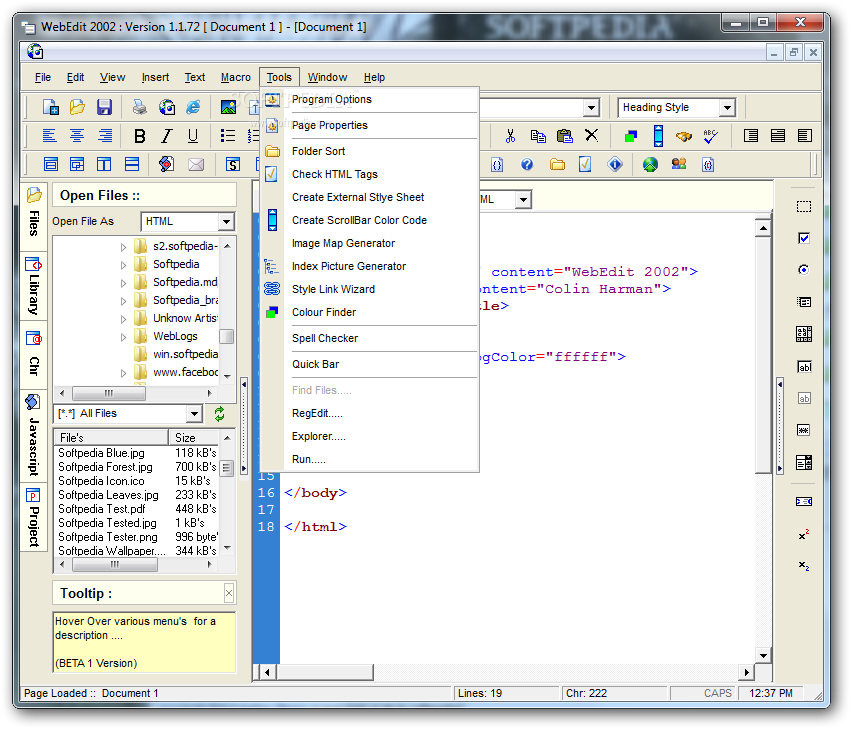Expand the www.facebook folder node
This screenshot has width=851, height=729.
click(x=123, y=373)
